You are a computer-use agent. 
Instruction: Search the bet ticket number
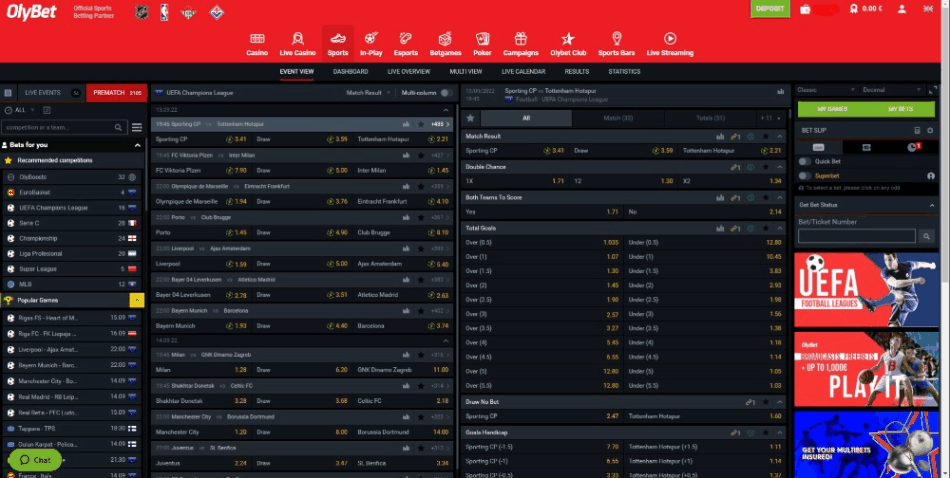click(926, 236)
